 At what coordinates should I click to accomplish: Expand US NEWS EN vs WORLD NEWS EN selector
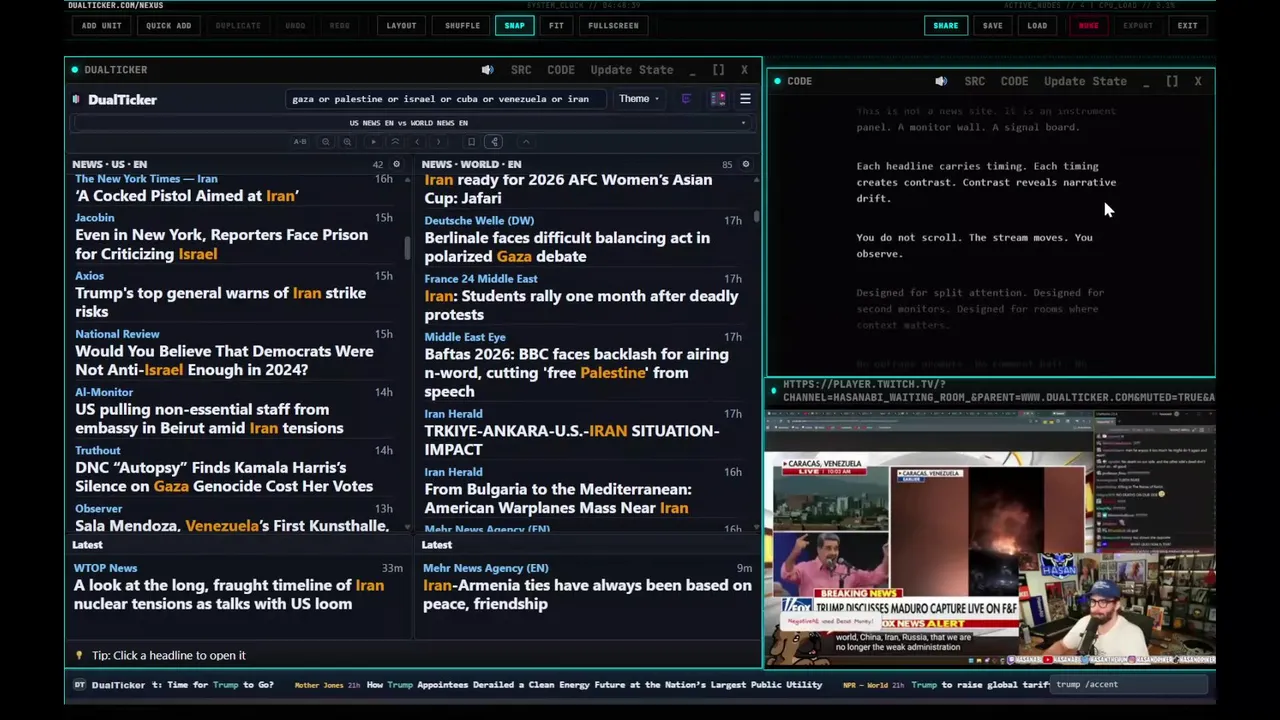pos(408,123)
